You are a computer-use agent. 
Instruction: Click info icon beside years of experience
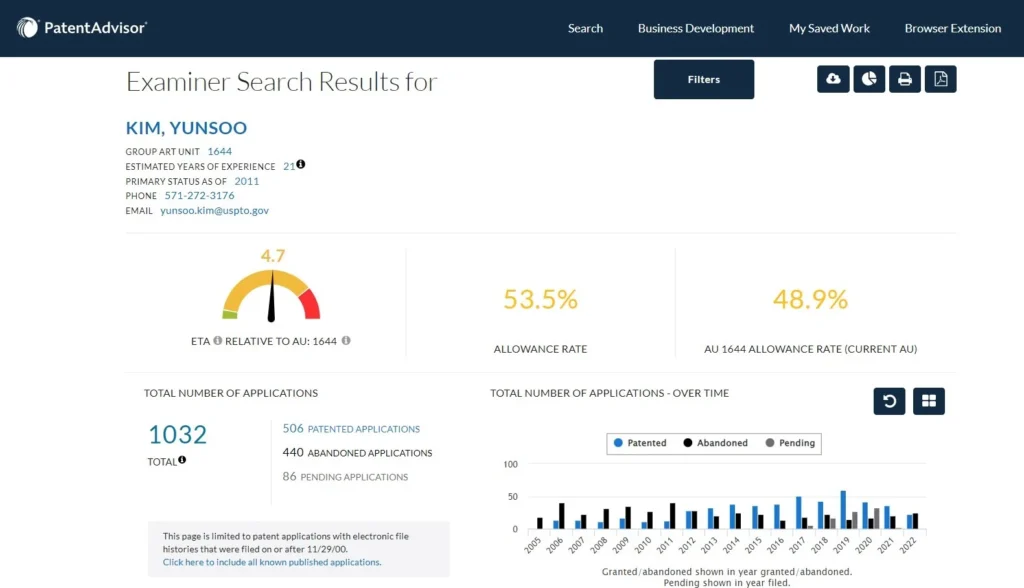pos(300,165)
